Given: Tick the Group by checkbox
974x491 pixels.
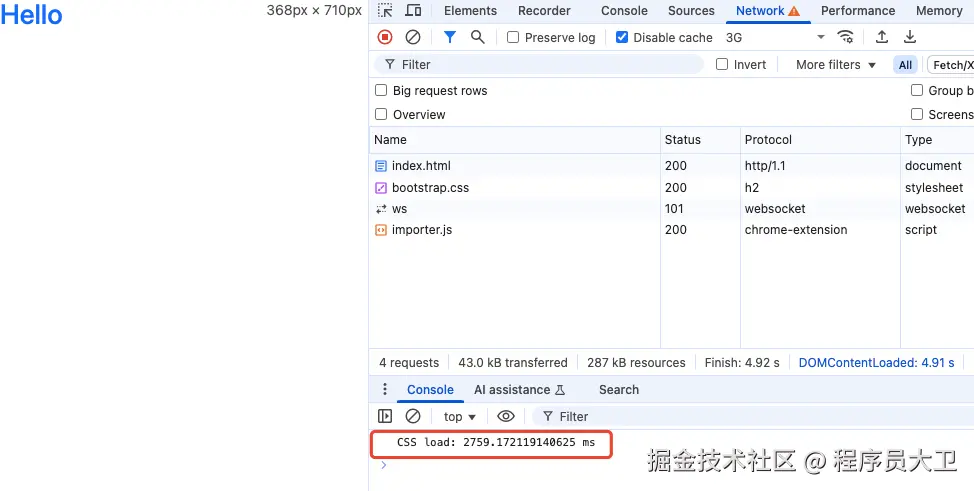Looking at the screenshot, I should coord(917,90).
